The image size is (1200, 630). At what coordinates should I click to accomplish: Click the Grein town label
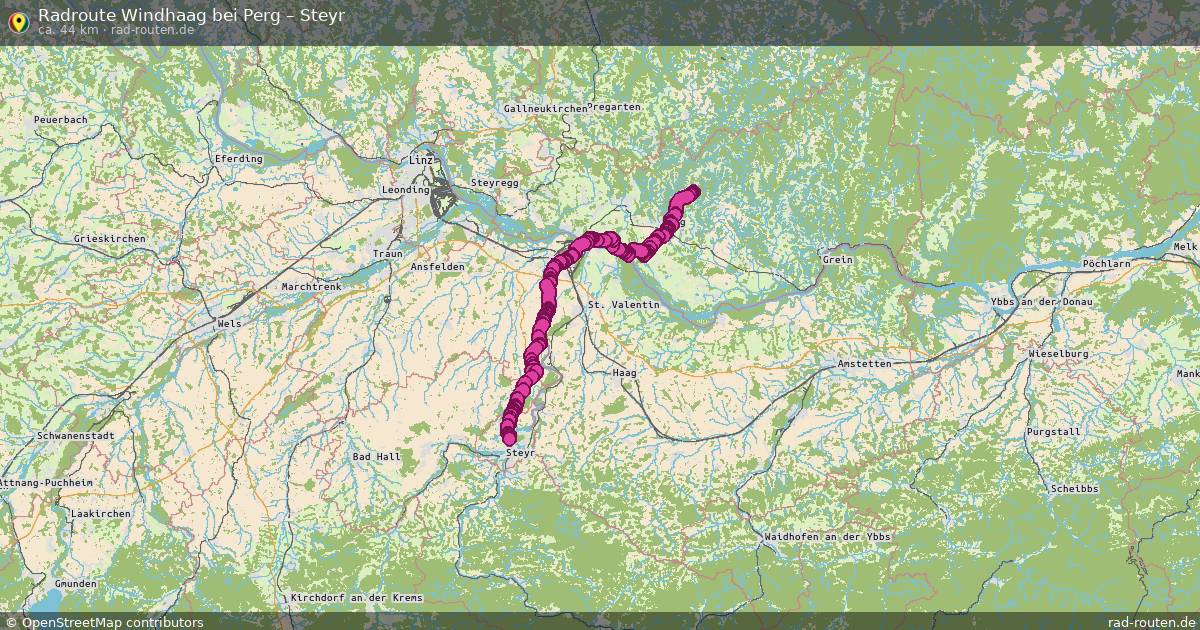[x=837, y=260]
